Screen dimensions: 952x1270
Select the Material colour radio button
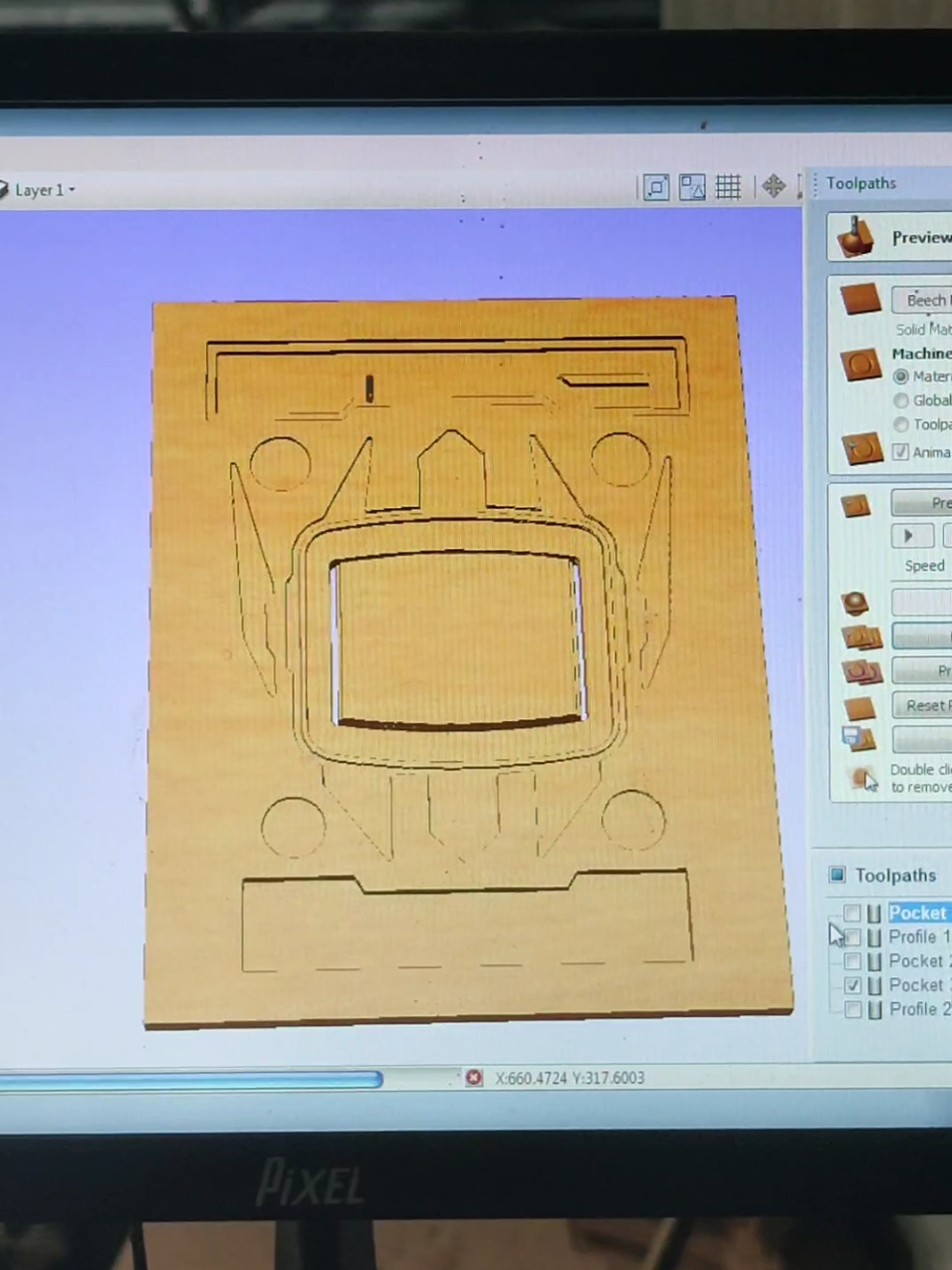(900, 377)
